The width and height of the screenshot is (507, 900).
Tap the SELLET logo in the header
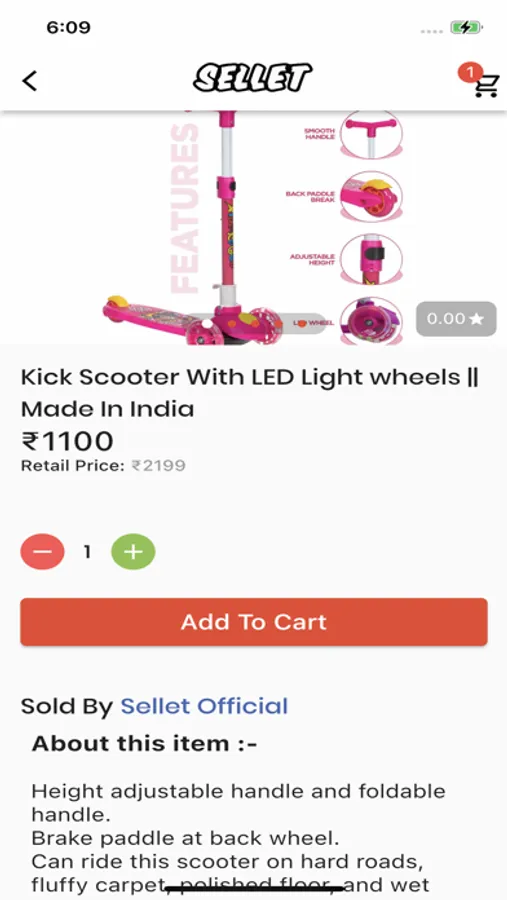click(x=253, y=78)
